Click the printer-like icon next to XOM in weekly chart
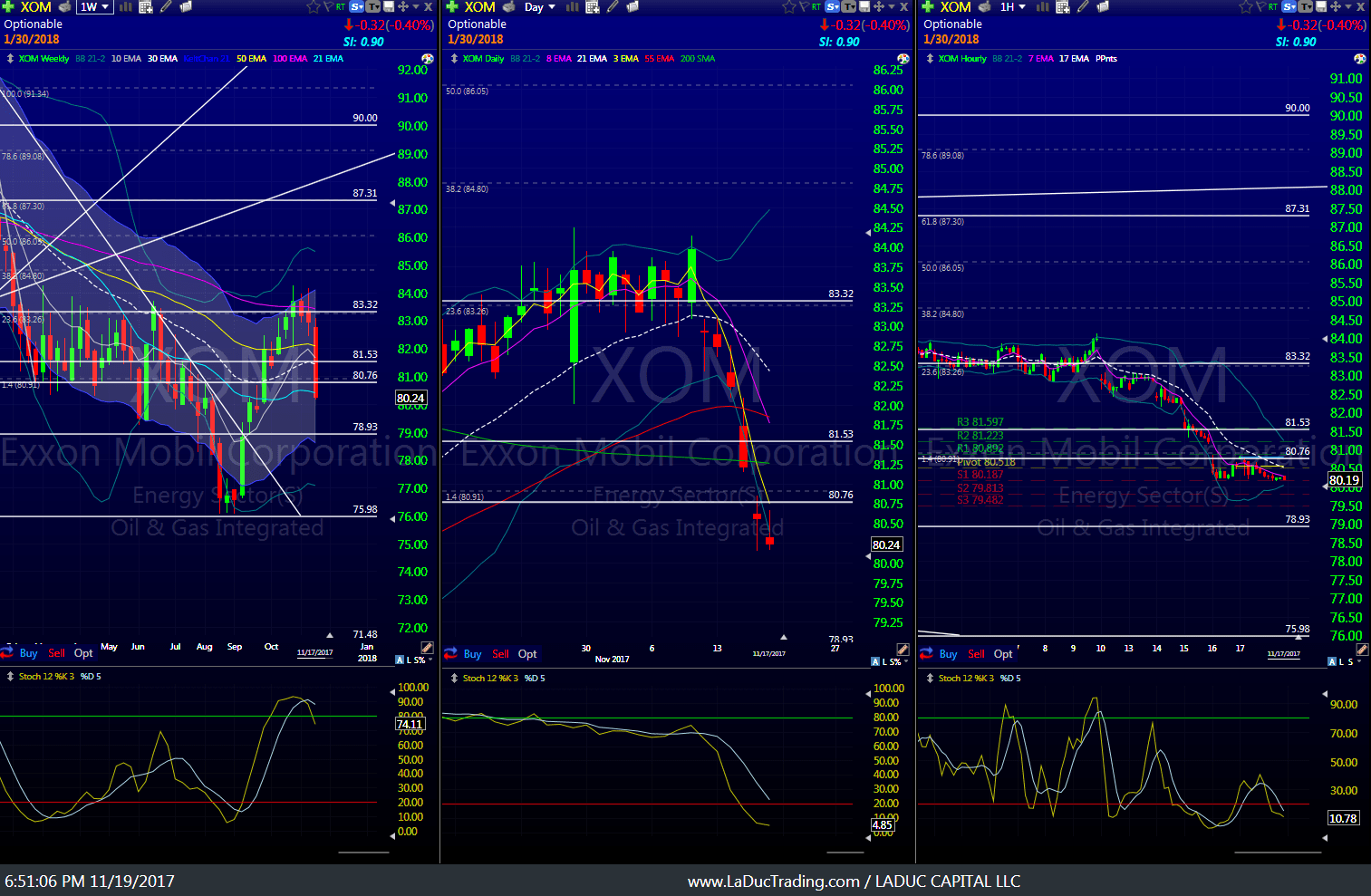 pos(64,6)
